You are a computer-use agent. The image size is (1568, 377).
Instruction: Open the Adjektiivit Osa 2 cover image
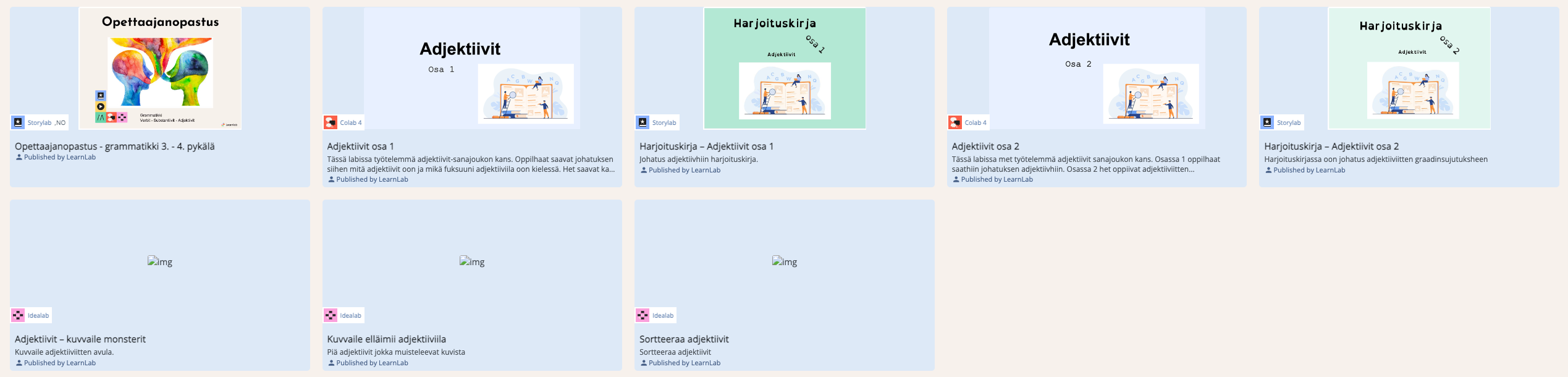[x=1097, y=68]
